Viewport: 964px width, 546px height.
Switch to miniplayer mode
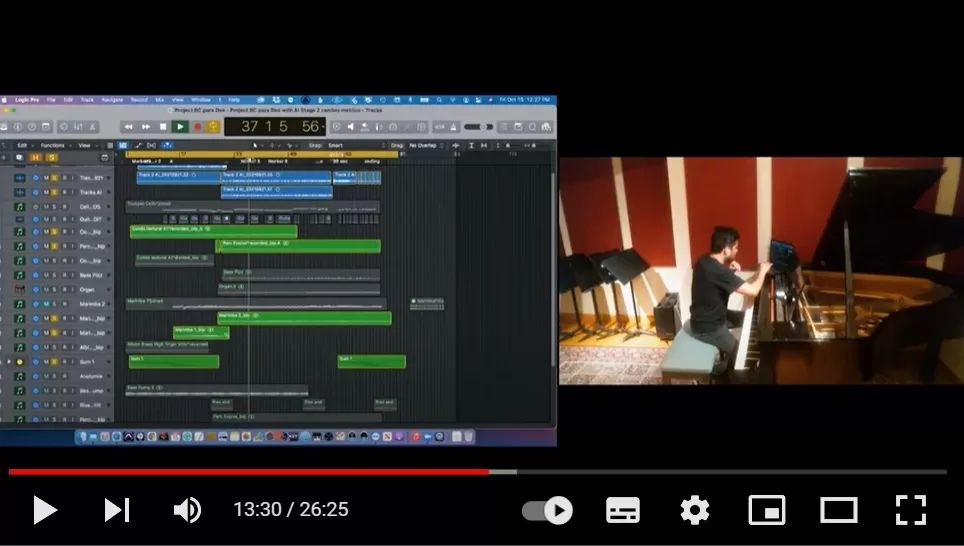[x=767, y=510]
